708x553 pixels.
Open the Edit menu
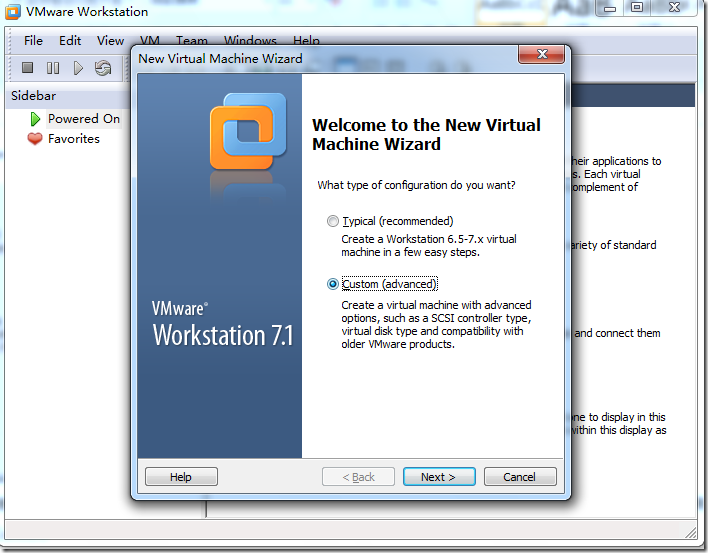coord(70,41)
